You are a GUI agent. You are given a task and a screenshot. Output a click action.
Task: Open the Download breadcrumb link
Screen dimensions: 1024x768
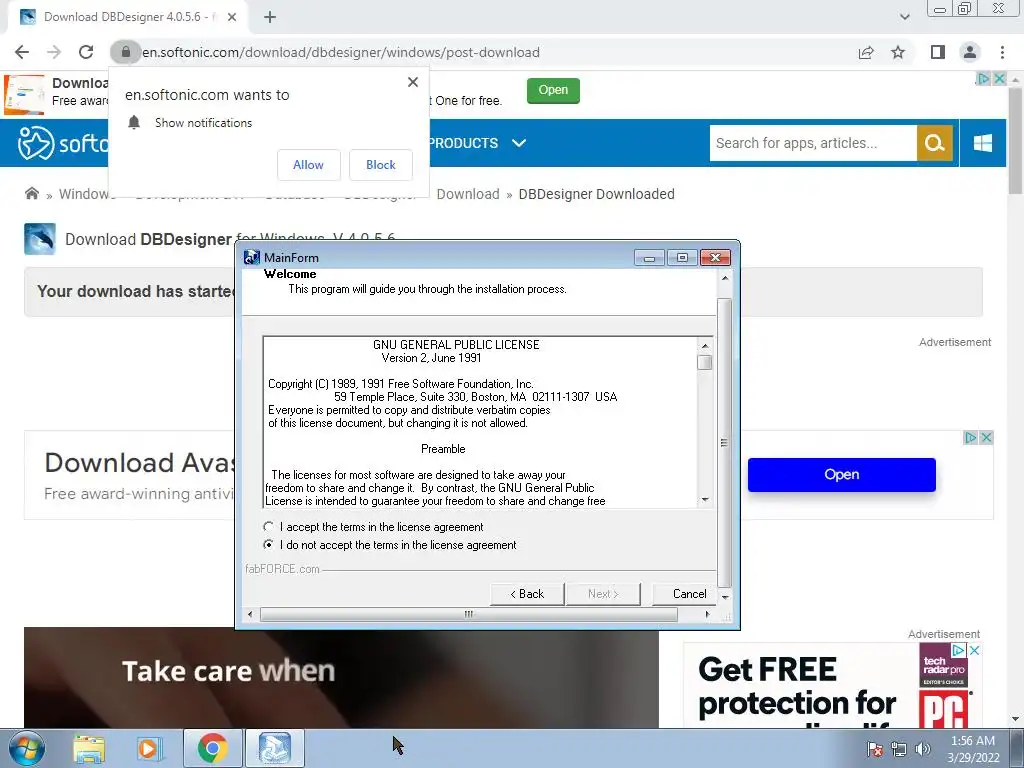point(468,194)
